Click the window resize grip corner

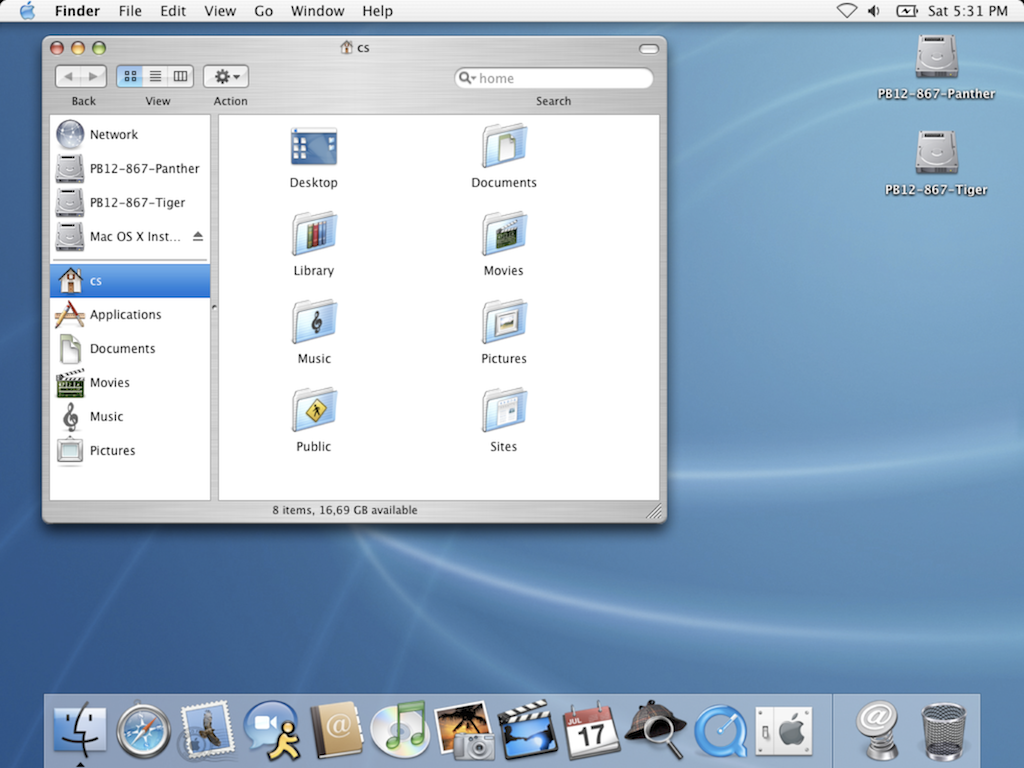pyautogui.click(x=654, y=512)
